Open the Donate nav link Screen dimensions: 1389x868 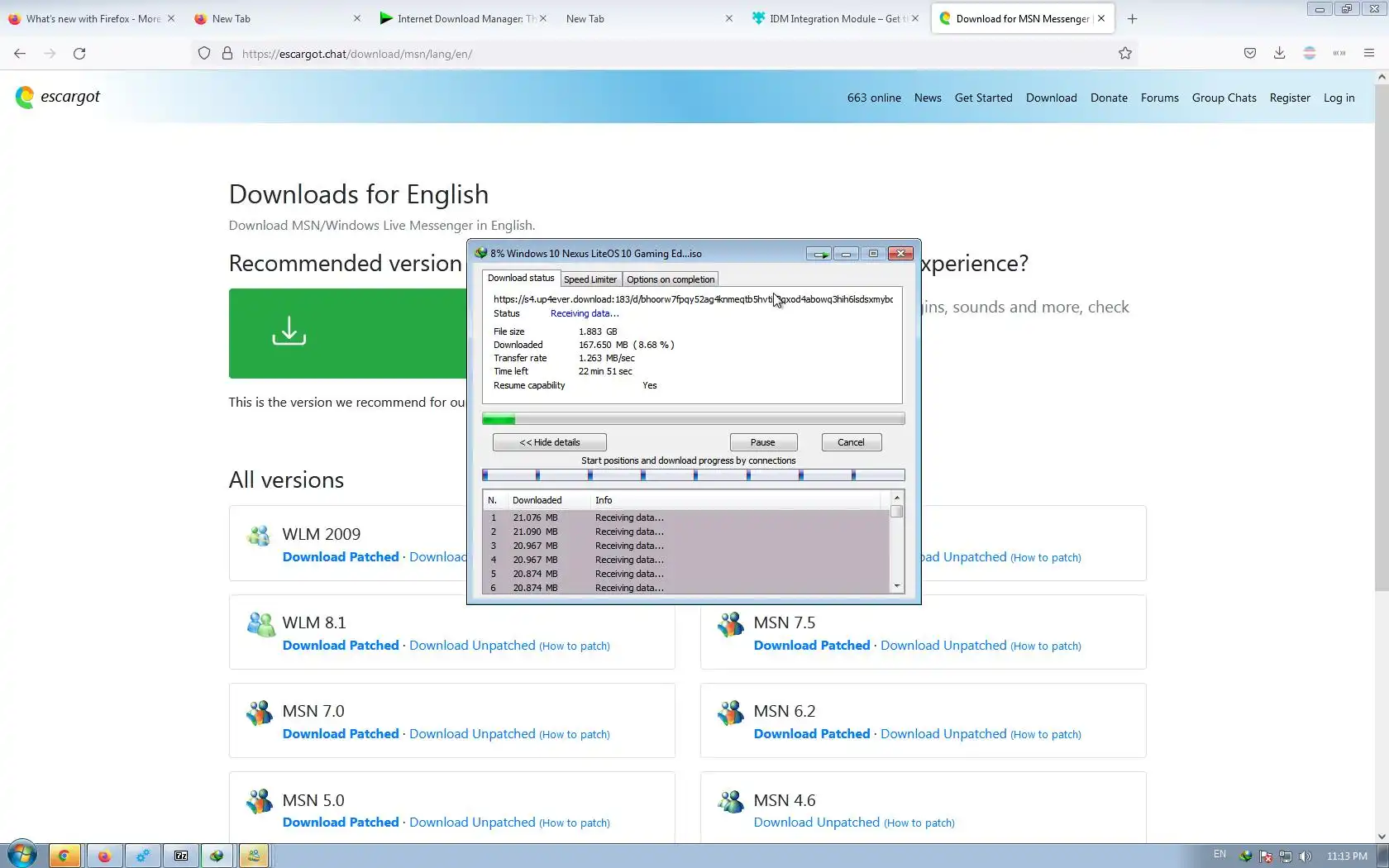(1109, 98)
